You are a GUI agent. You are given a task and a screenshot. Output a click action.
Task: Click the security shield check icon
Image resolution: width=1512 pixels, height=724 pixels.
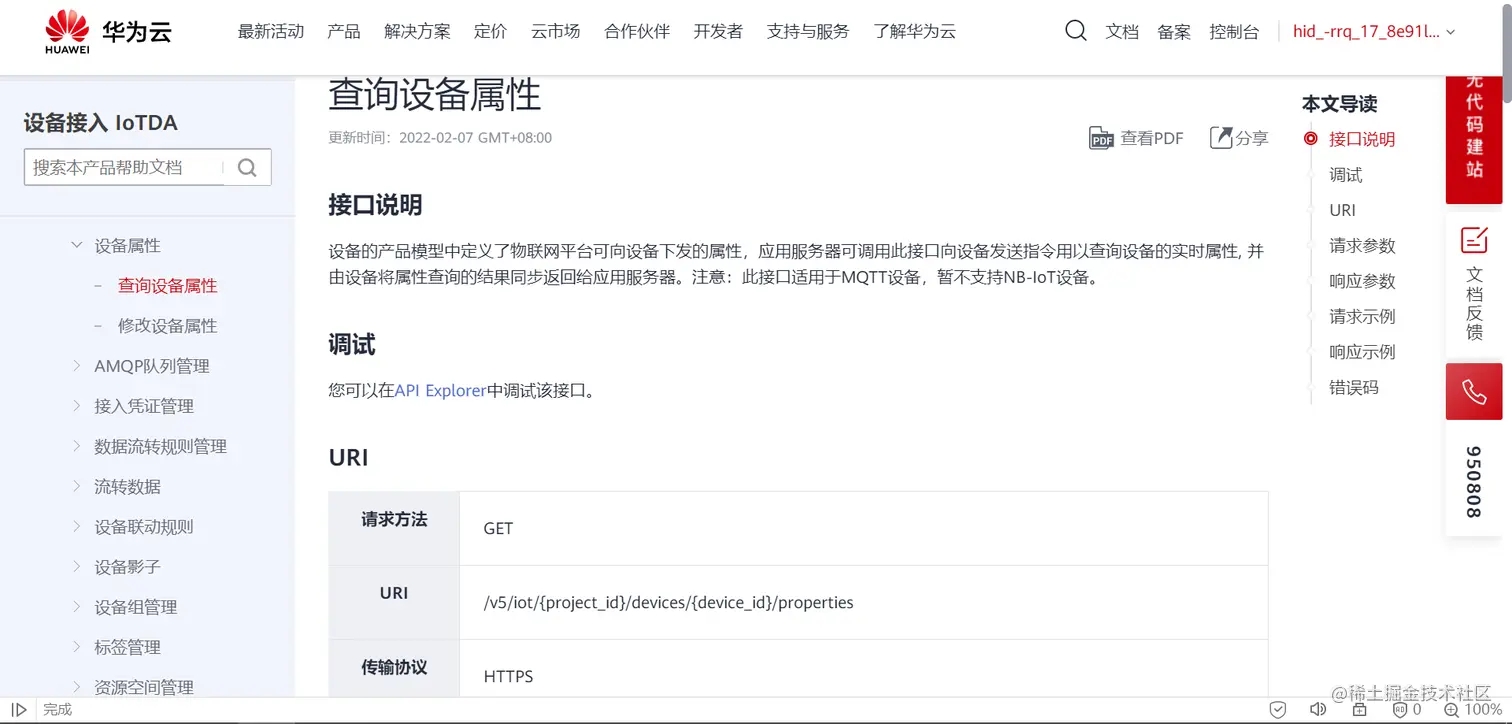pyautogui.click(x=1278, y=710)
